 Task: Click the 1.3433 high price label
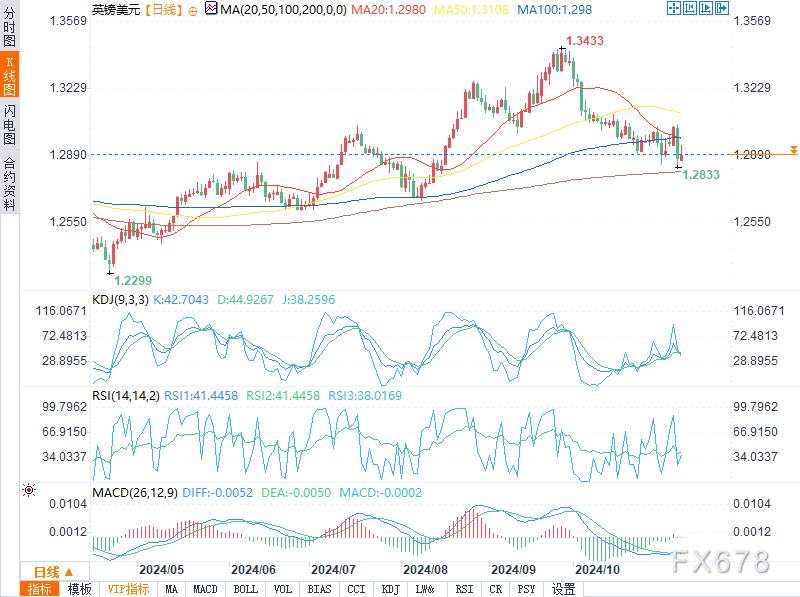pyautogui.click(x=585, y=41)
